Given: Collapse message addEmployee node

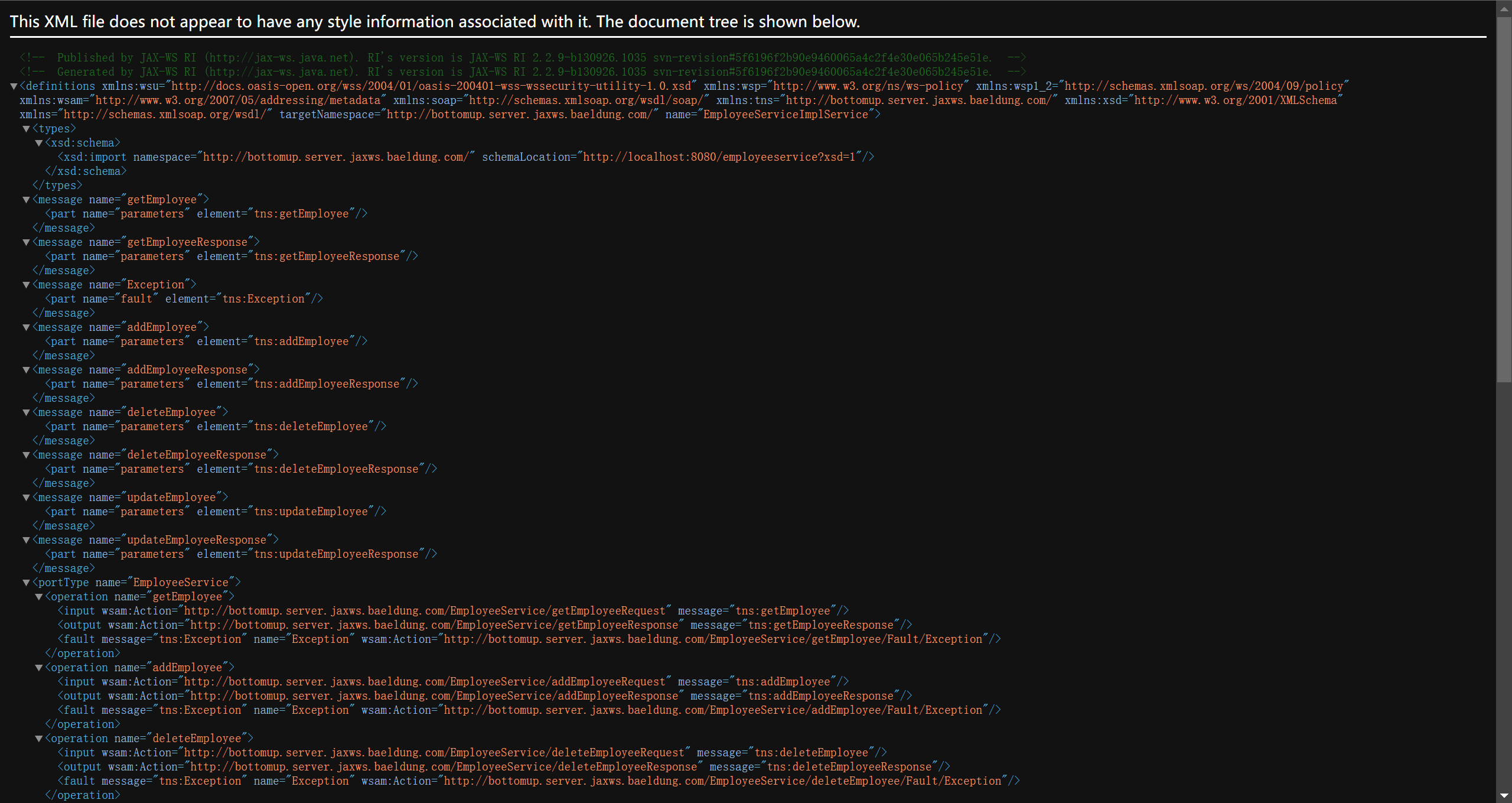Looking at the screenshot, I should [x=26, y=327].
